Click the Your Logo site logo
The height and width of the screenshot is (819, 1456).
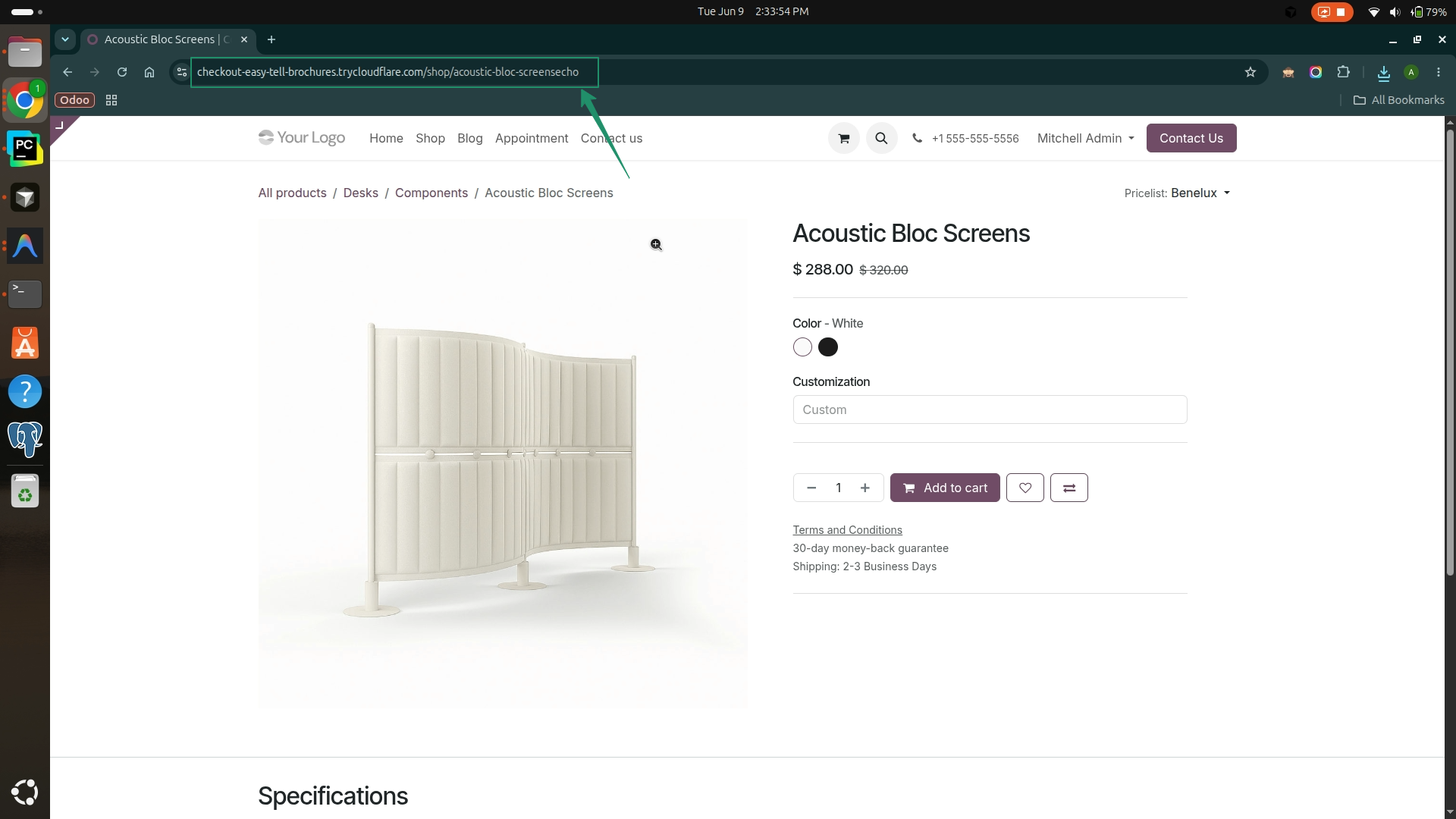tap(302, 137)
